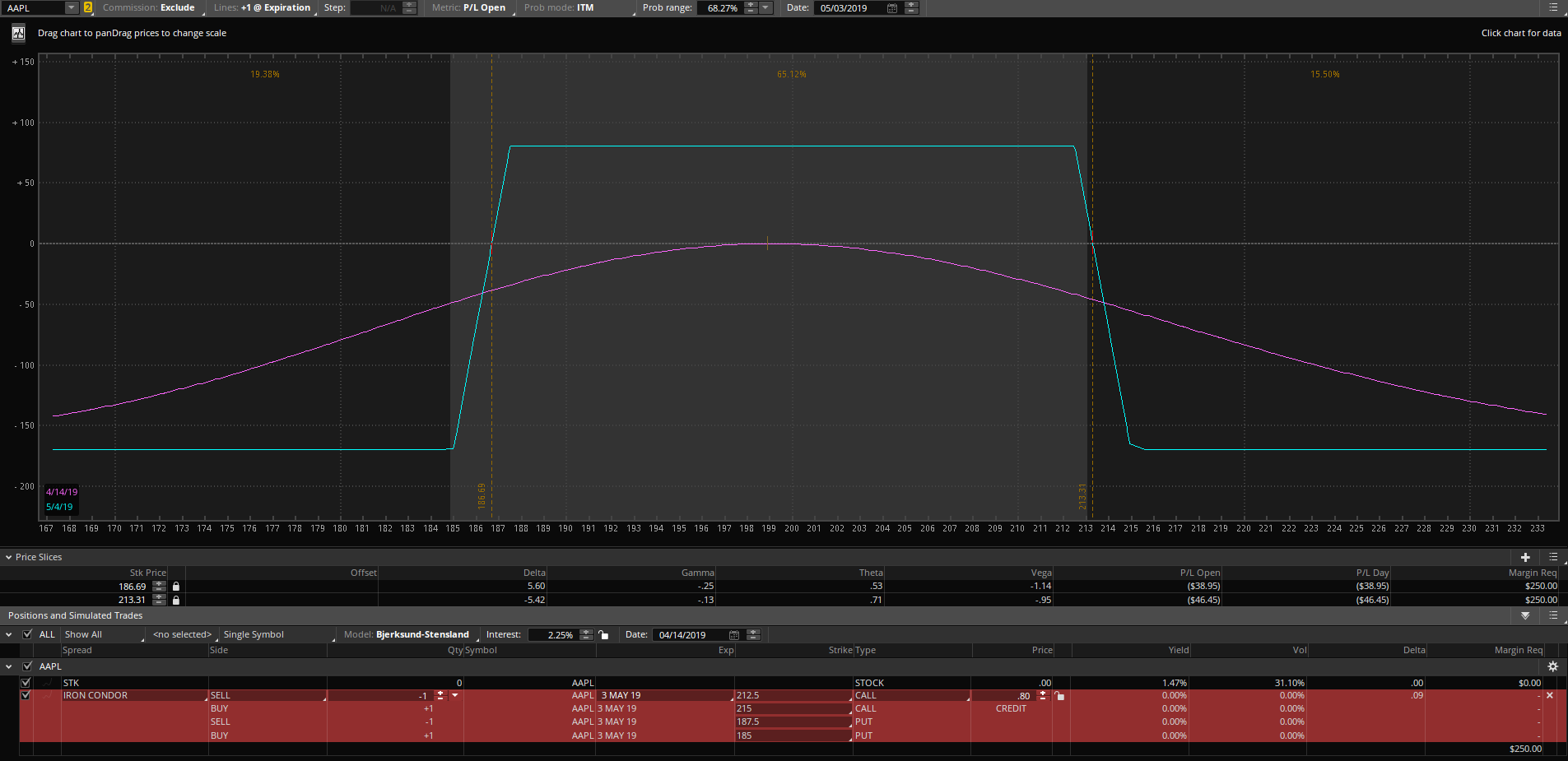Click double-down arrow icon in Positions header
Image resolution: width=1568 pixels, height=761 pixels.
point(1525,615)
